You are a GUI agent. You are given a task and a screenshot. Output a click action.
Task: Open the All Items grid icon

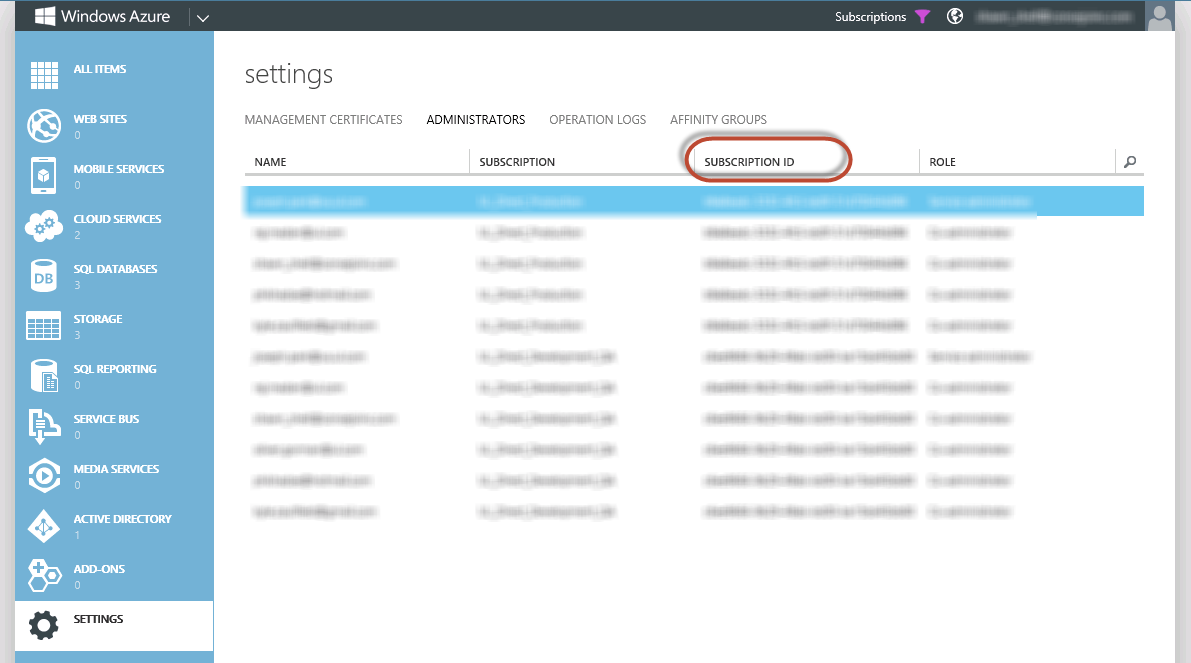(x=44, y=75)
